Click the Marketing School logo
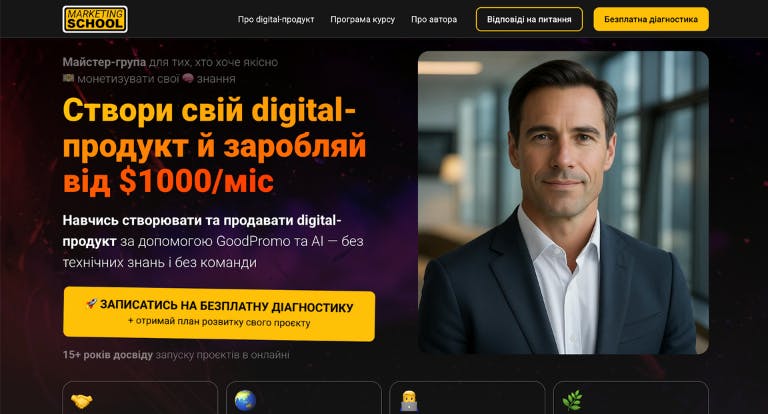This screenshot has width=768, height=414. (x=95, y=20)
